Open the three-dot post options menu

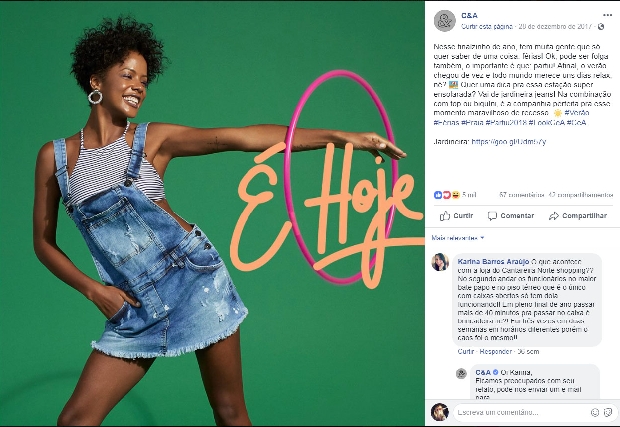point(607,15)
